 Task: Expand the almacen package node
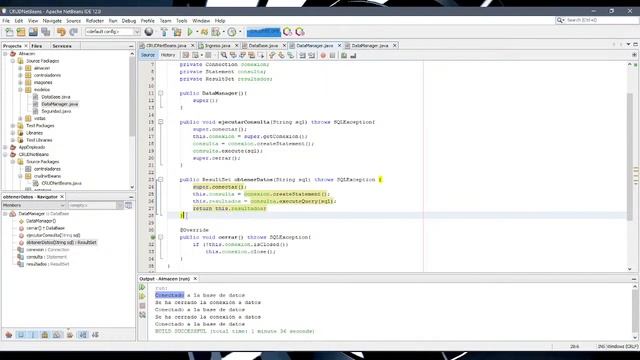coord(20,68)
